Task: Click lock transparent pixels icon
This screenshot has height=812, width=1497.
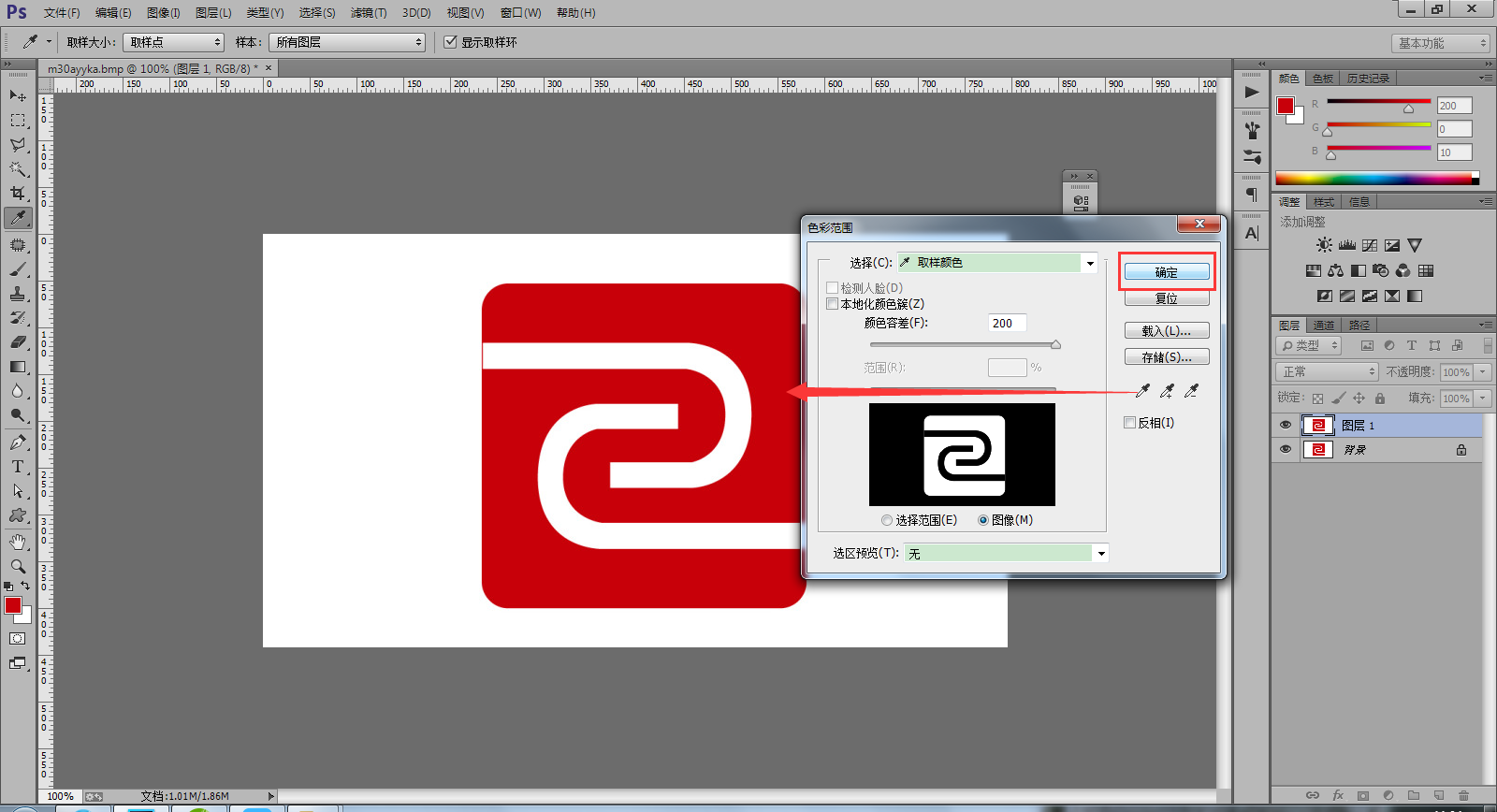Action: coord(1317,399)
